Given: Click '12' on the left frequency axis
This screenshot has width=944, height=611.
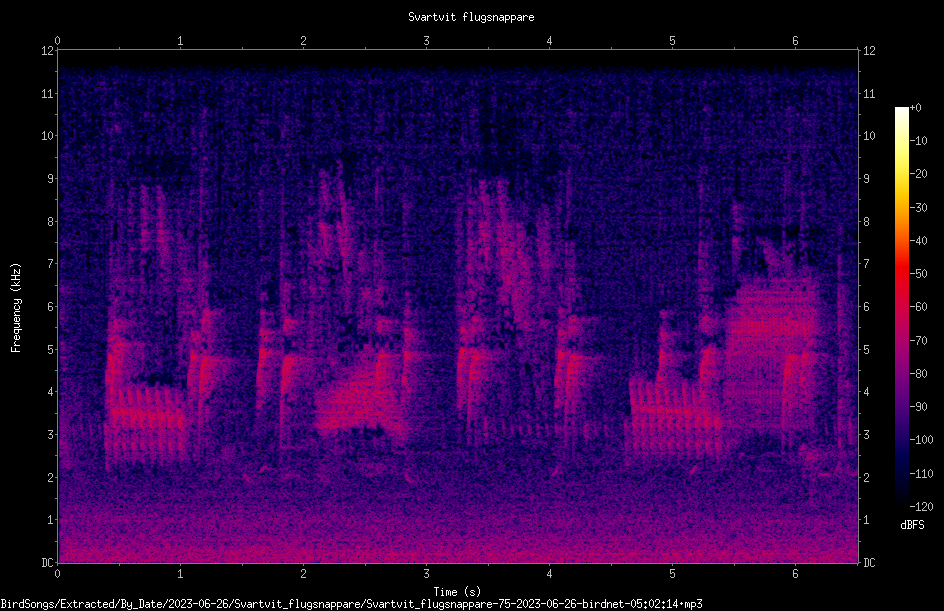Looking at the screenshot, I should [48, 51].
